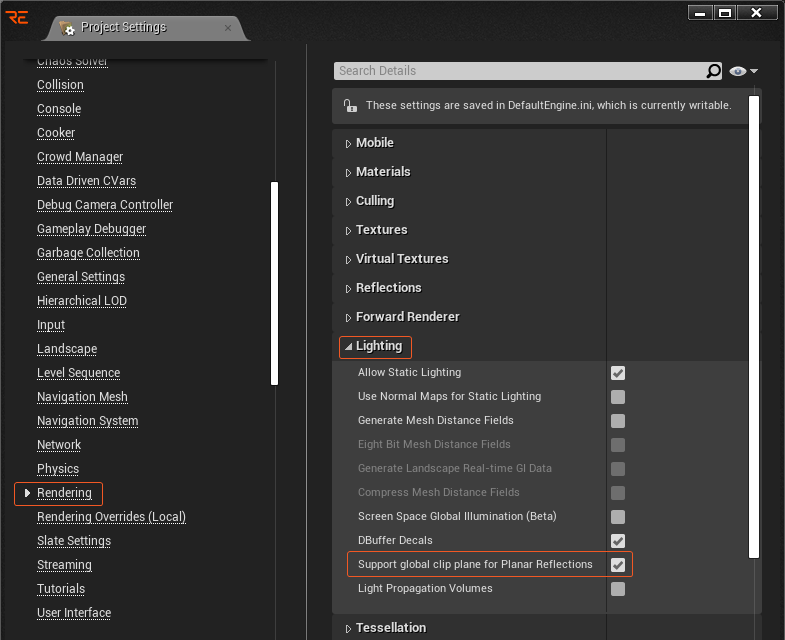Click the lock icon in the writable notice

point(349,105)
